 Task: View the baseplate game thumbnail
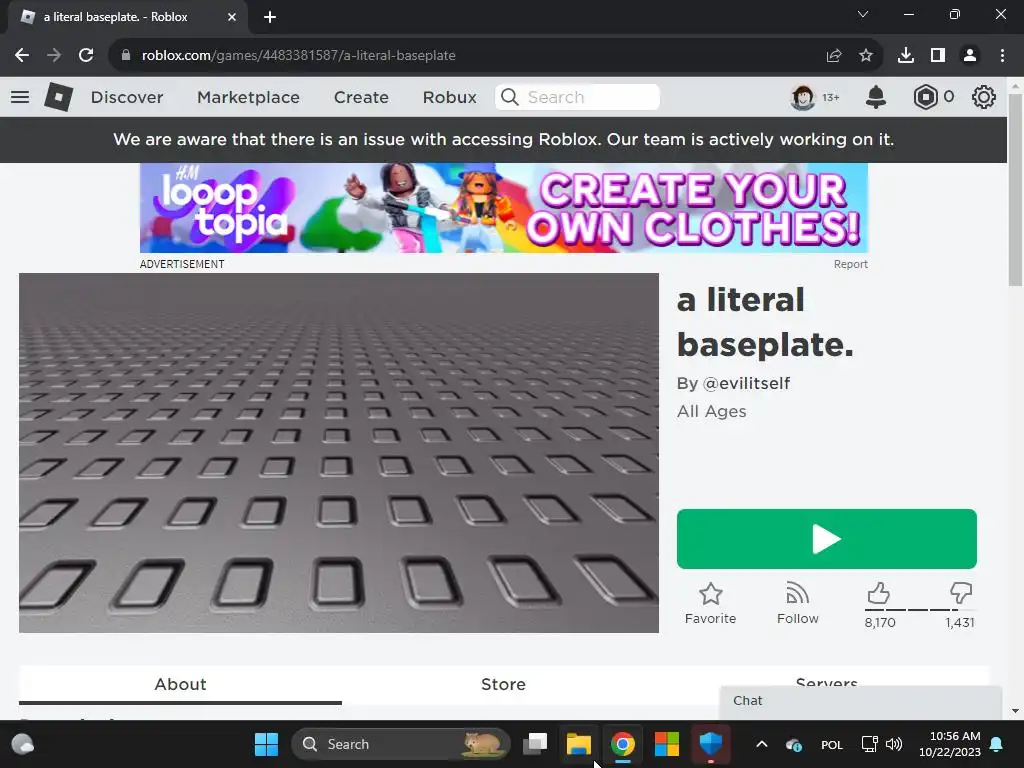tap(339, 453)
